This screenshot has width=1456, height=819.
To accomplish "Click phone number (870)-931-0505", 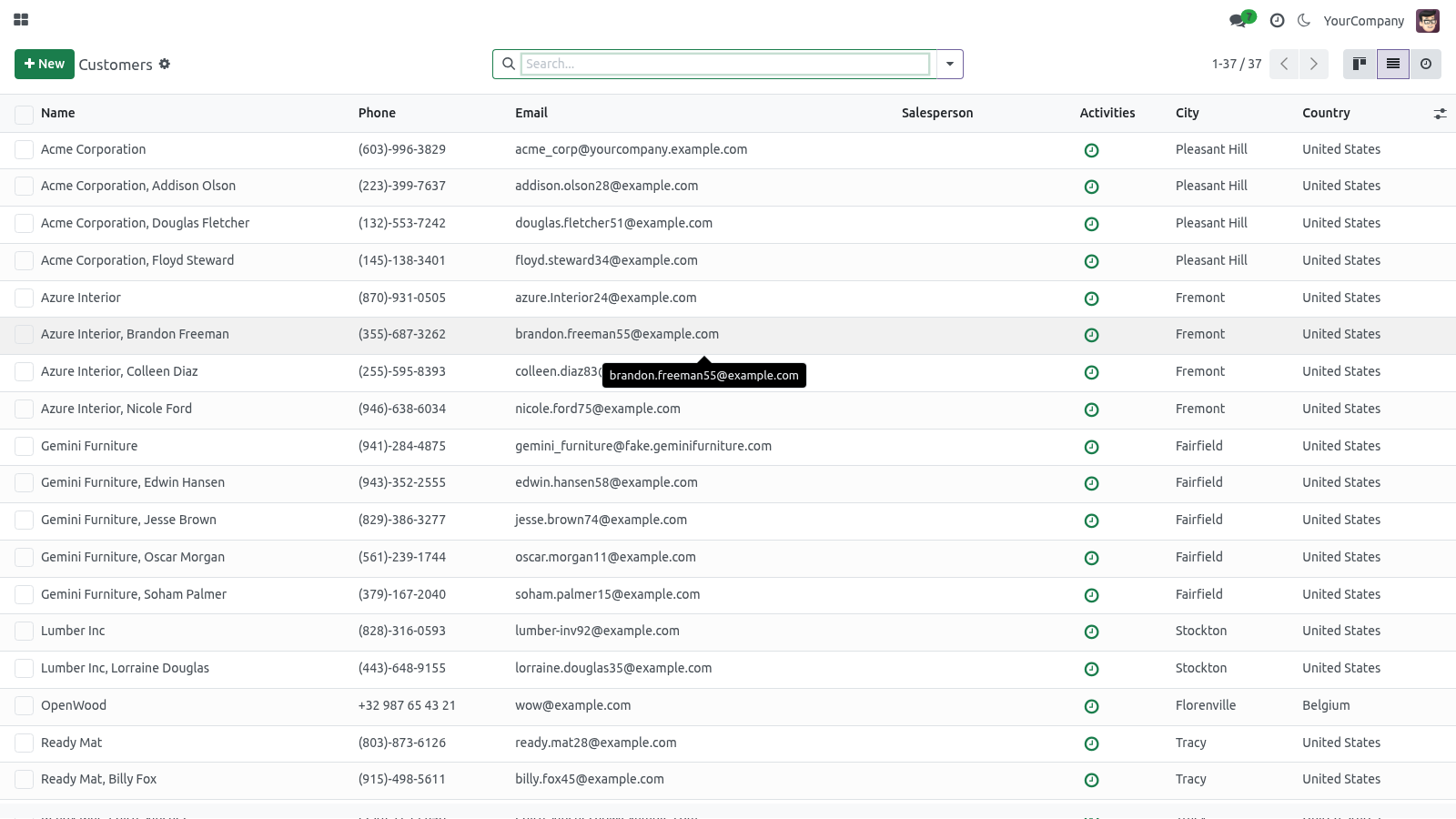I will (401, 298).
